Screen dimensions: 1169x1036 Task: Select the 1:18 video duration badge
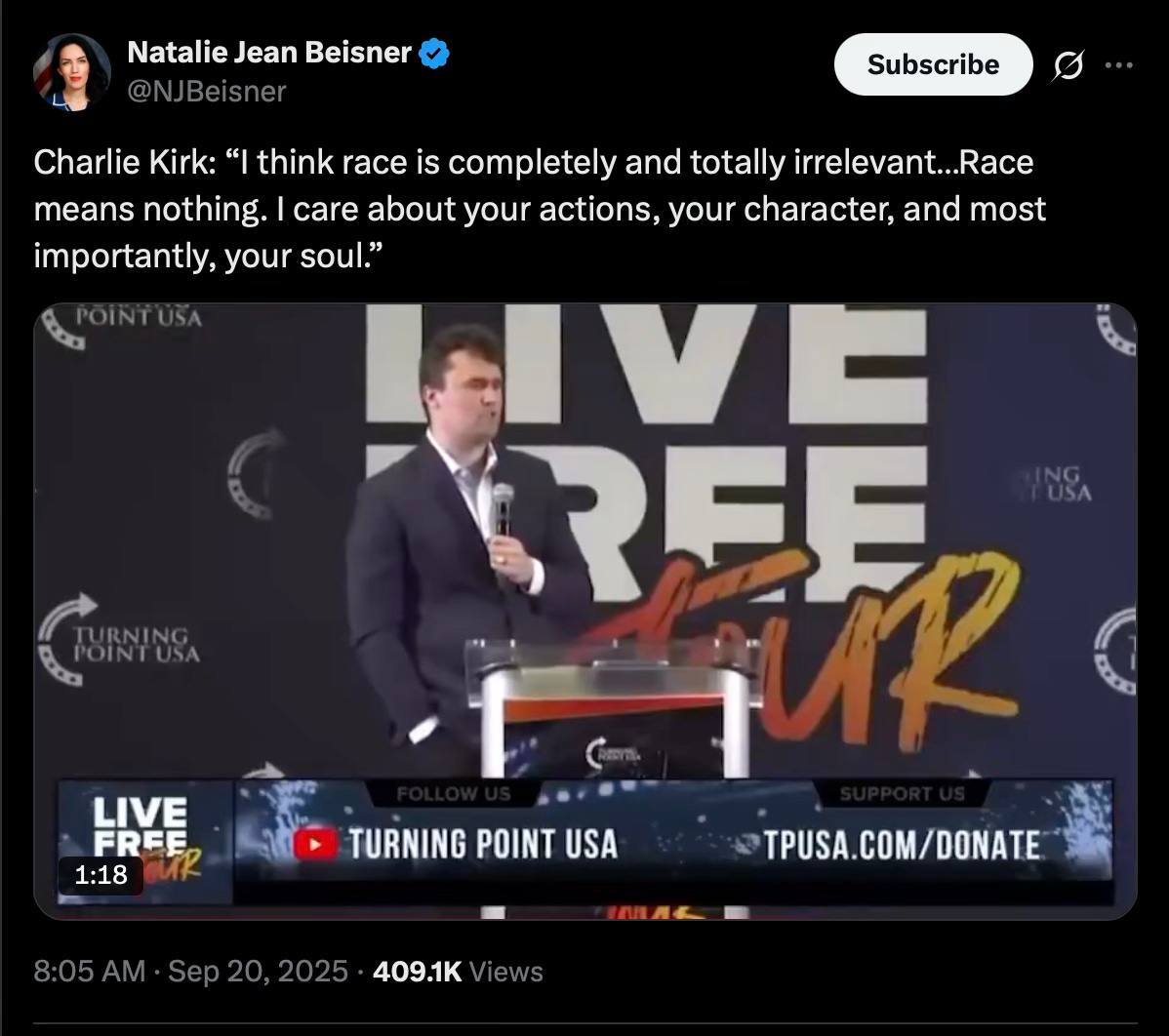(x=101, y=874)
